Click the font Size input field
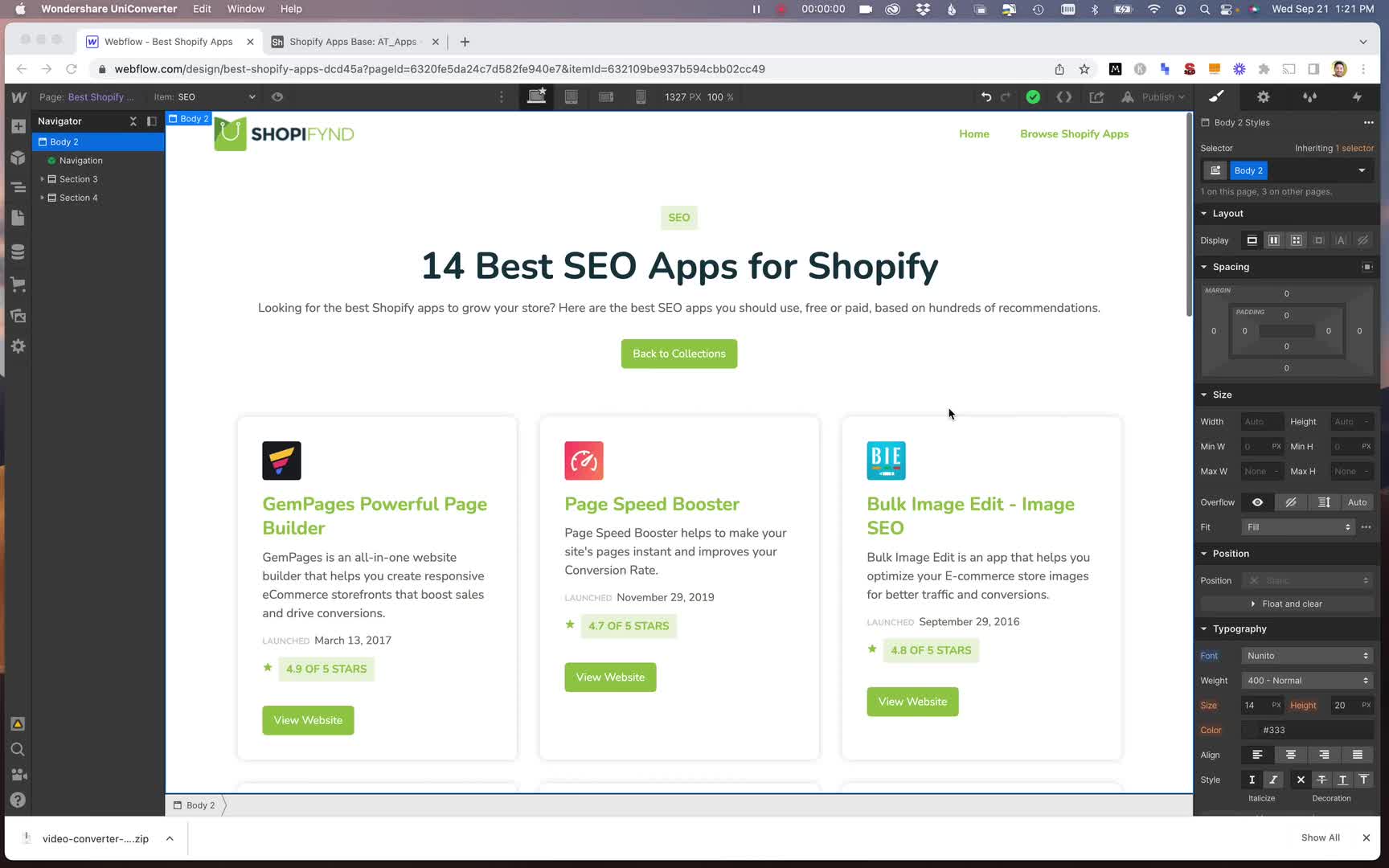Image resolution: width=1389 pixels, height=868 pixels. click(1255, 706)
